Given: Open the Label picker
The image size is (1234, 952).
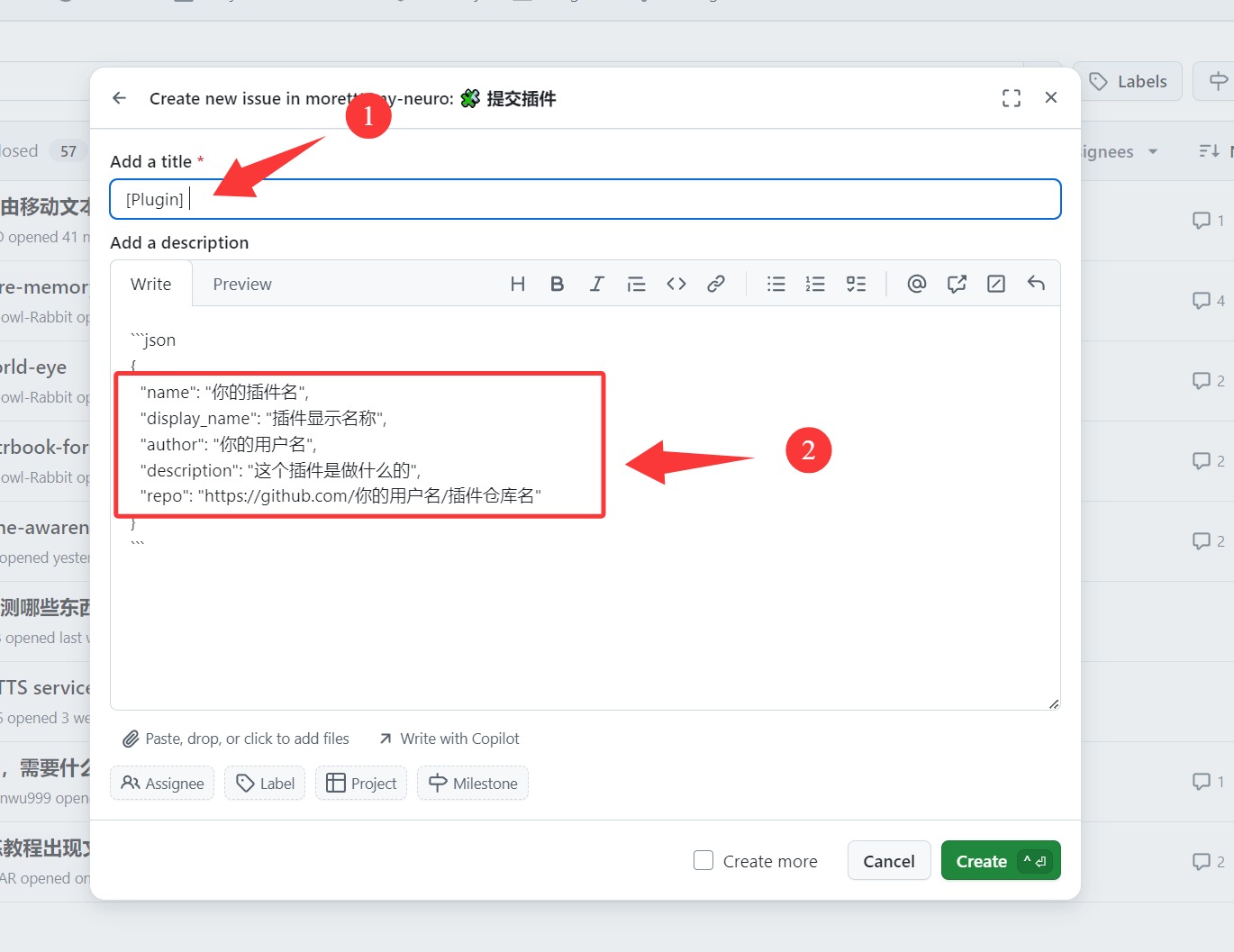Looking at the screenshot, I should (x=265, y=784).
